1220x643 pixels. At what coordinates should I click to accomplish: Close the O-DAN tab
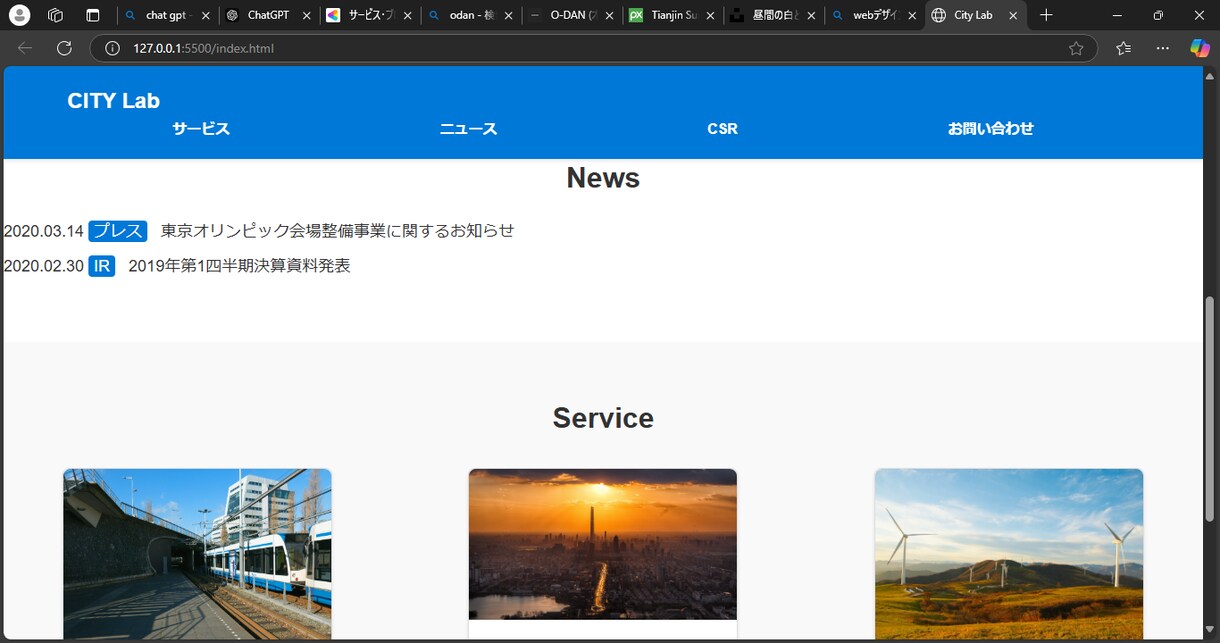(x=609, y=16)
